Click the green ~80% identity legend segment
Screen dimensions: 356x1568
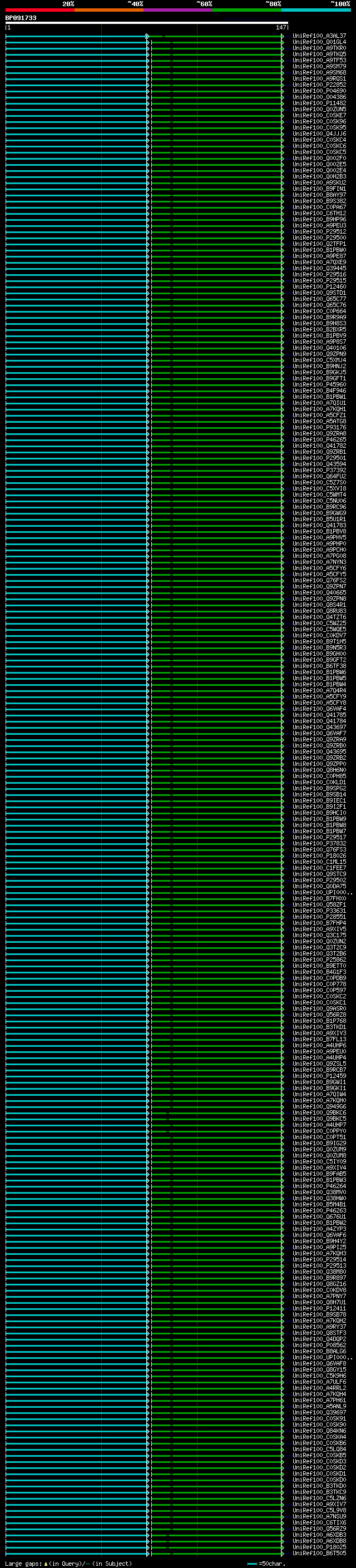click(x=247, y=10)
